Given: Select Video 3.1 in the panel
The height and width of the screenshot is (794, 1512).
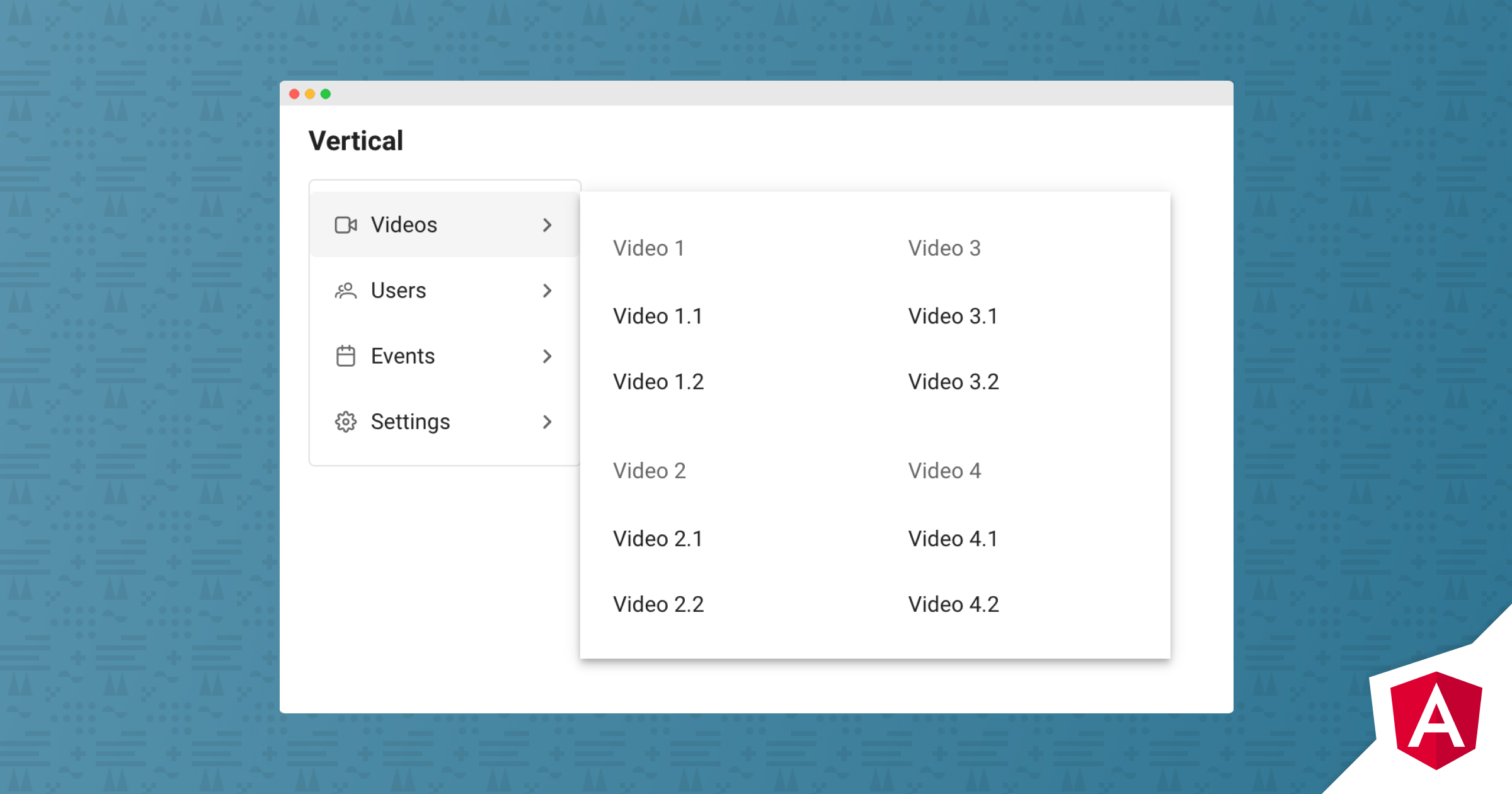Looking at the screenshot, I should tap(952, 316).
